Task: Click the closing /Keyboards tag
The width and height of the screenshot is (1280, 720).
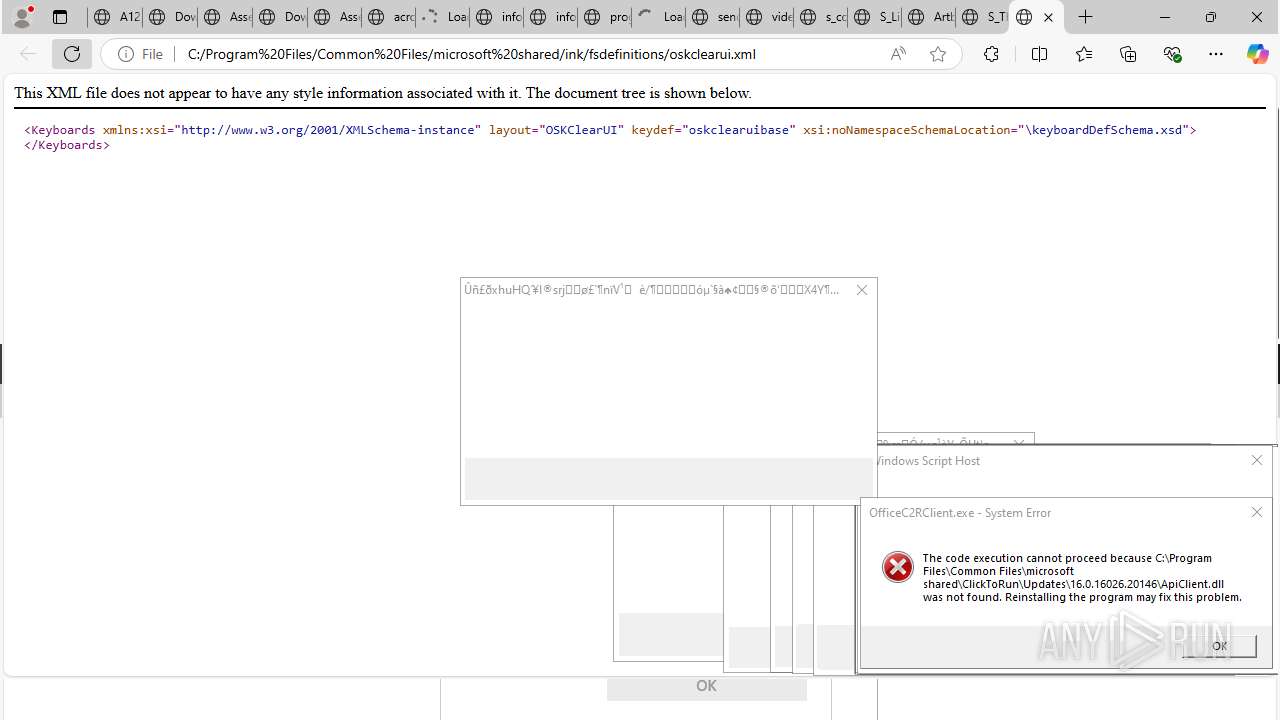Action: click(67, 145)
